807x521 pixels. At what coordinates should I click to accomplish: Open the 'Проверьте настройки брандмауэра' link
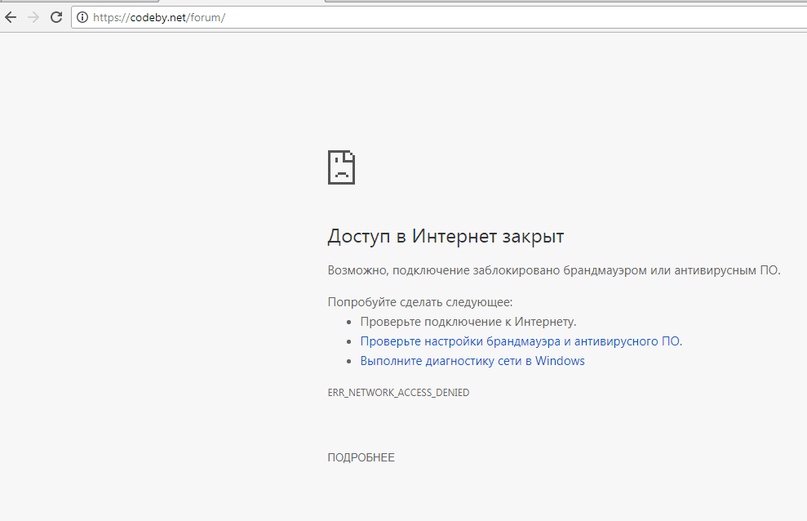521,341
